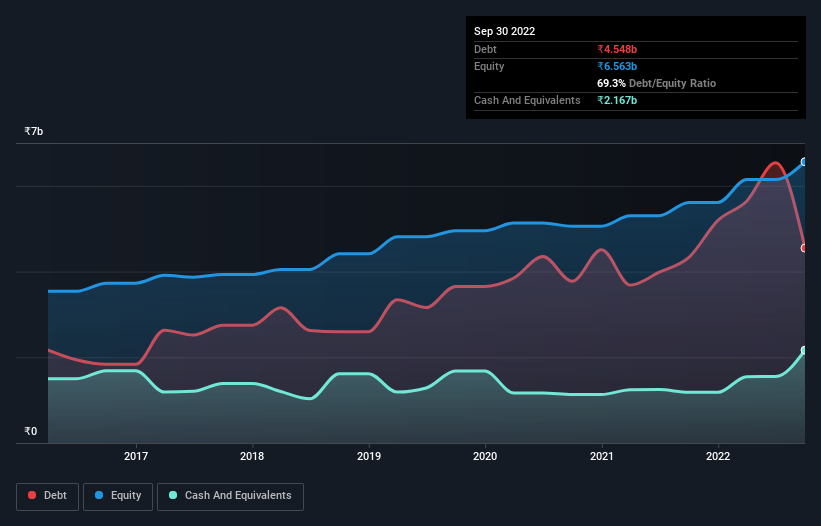Click the ₹7b y-axis label
Screen dimensions: 821x526
(x=34, y=131)
